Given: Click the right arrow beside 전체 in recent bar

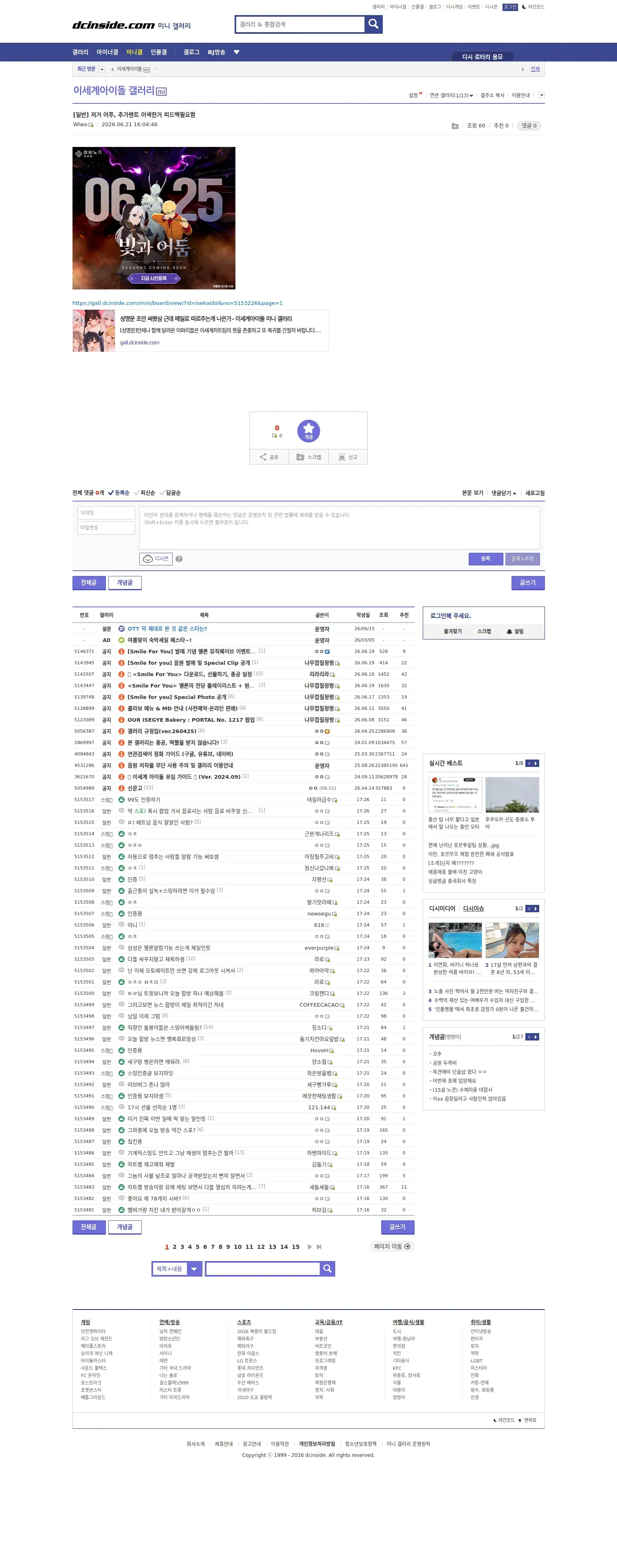Looking at the screenshot, I should pos(523,69).
